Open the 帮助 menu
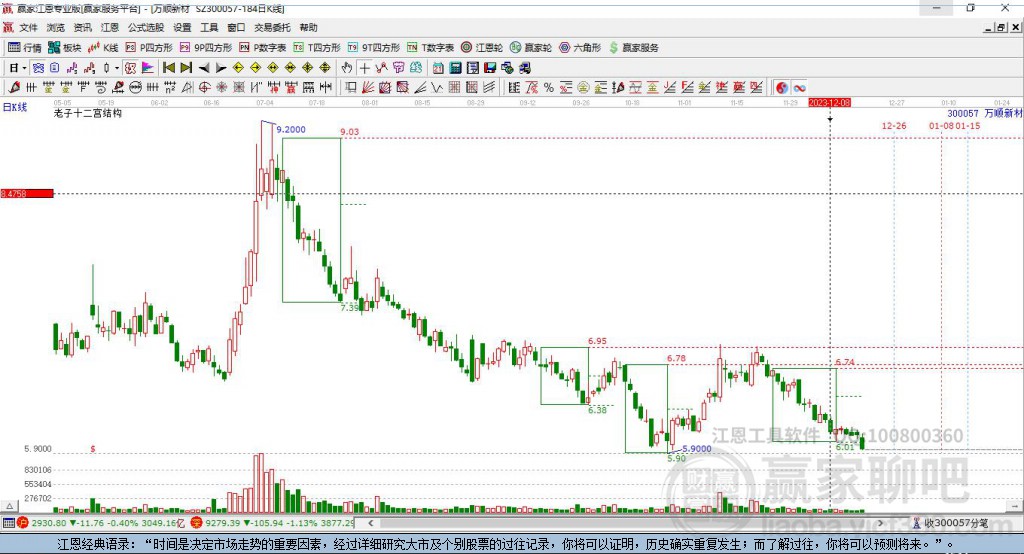 coord(308,27)
